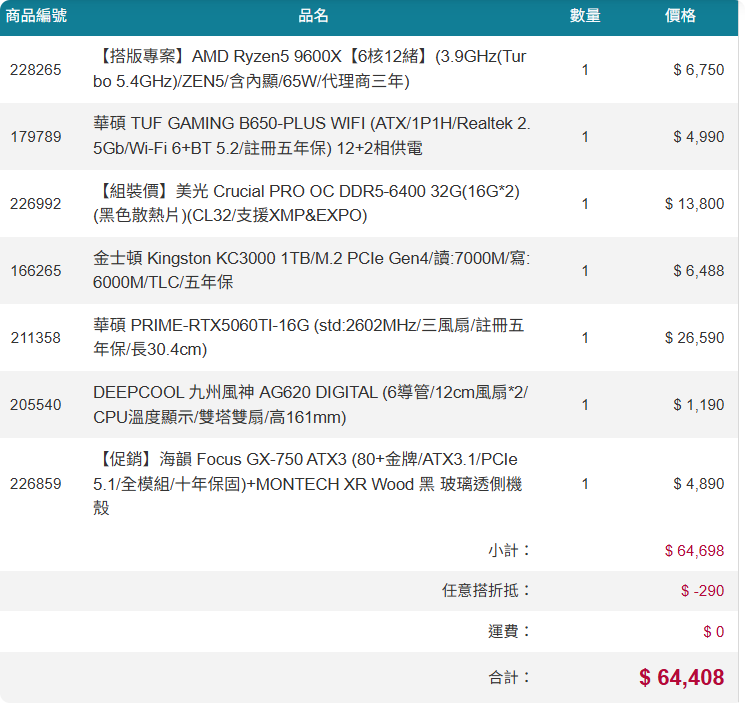Select product number 205540

click(36, 405)
